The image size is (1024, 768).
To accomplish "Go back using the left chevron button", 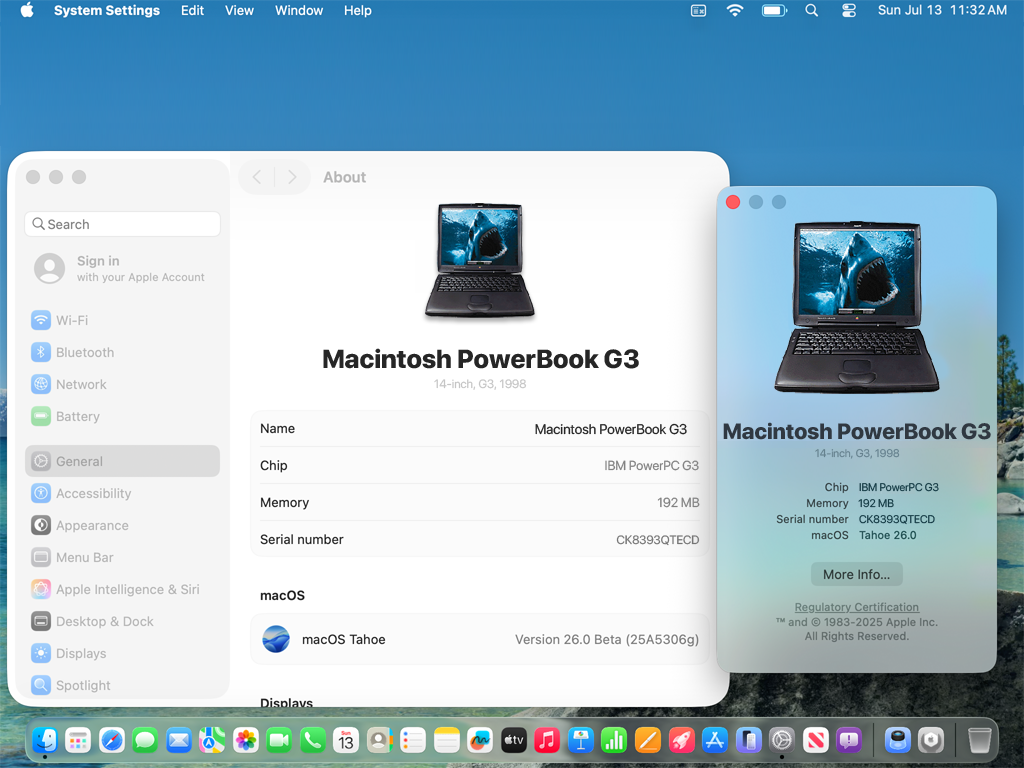I will [x=257, y=177].
